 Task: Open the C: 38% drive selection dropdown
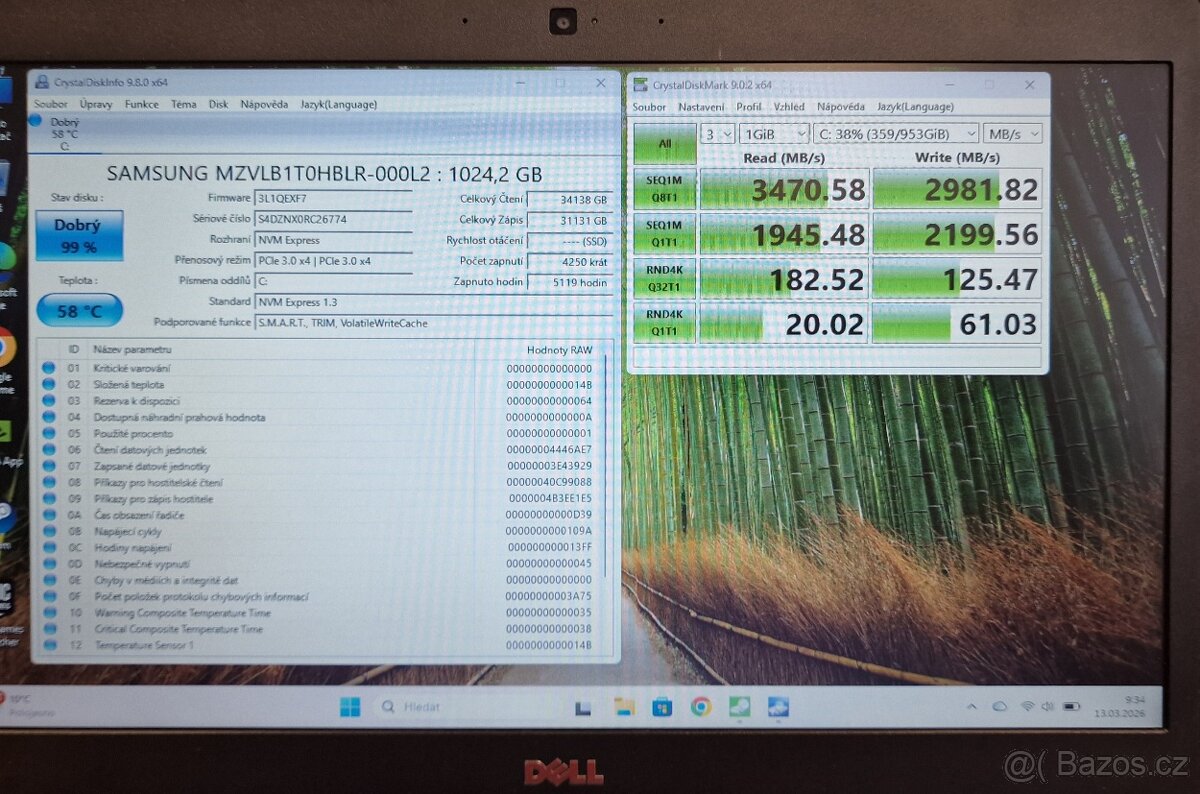click(897, 133)
